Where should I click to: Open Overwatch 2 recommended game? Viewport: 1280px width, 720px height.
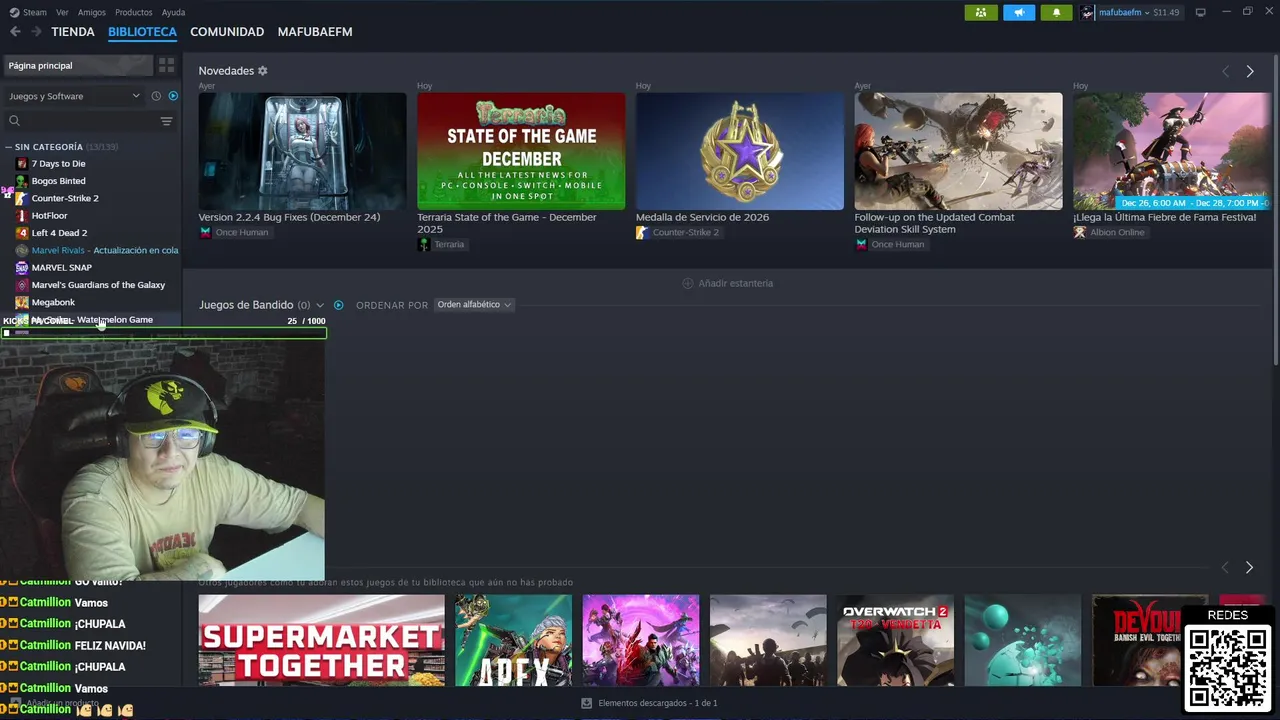coord(895,640)
